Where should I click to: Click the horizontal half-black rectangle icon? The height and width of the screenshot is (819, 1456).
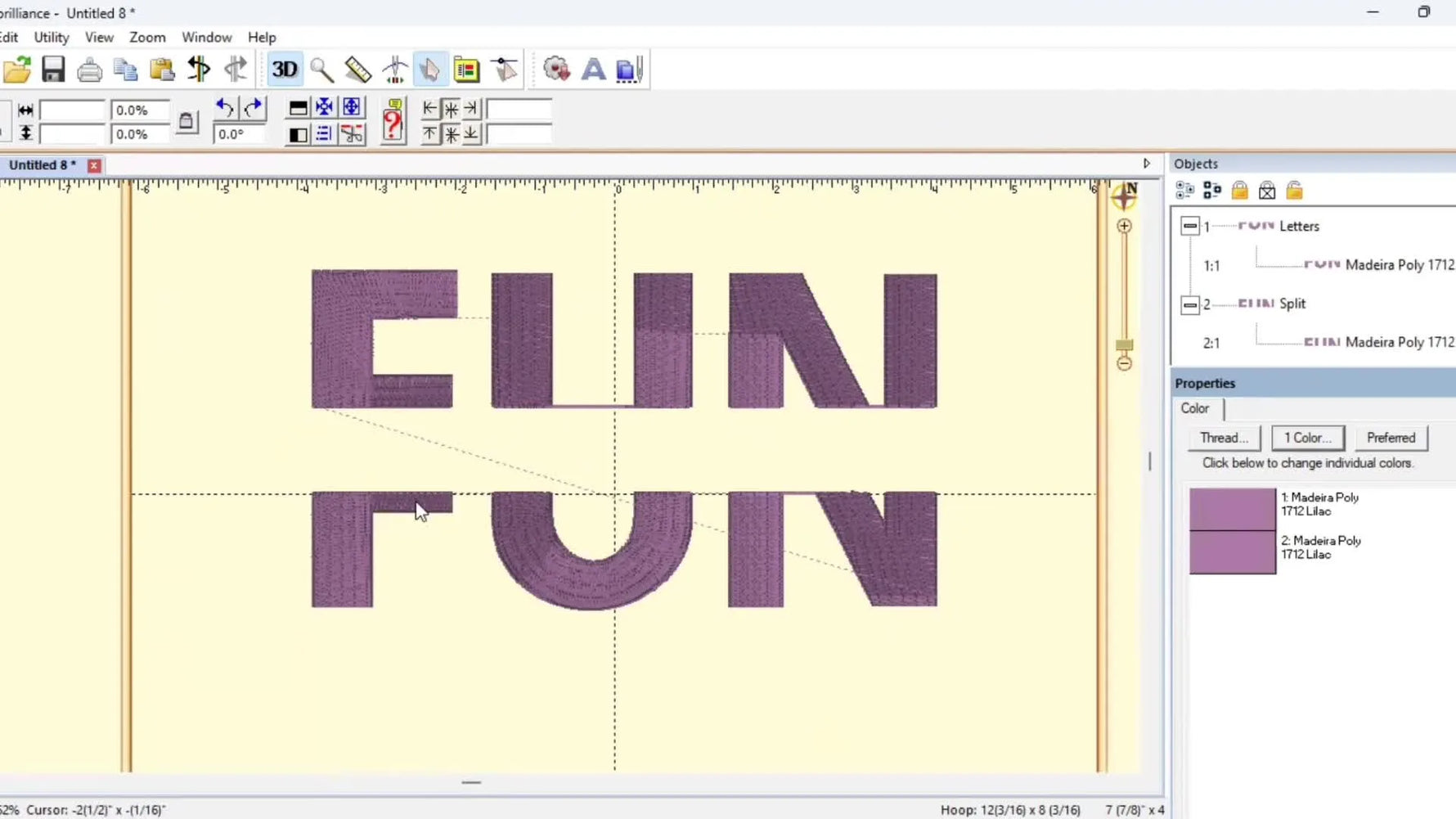[x=299, y=108]
